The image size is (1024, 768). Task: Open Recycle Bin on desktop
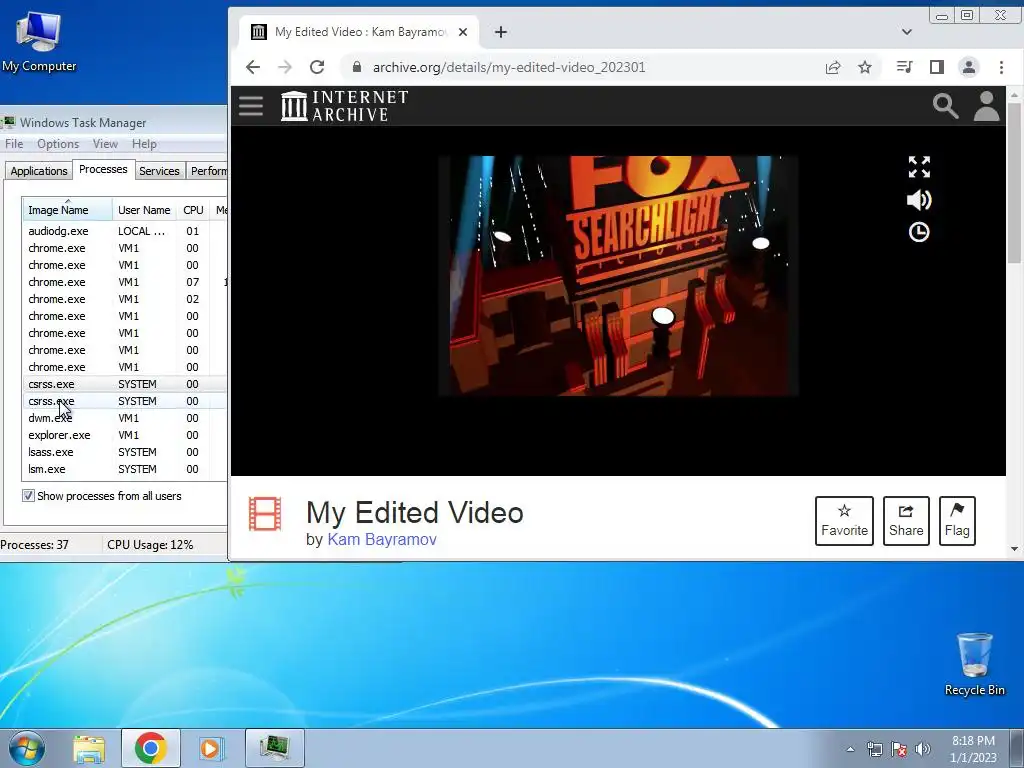tap(974, 664)
